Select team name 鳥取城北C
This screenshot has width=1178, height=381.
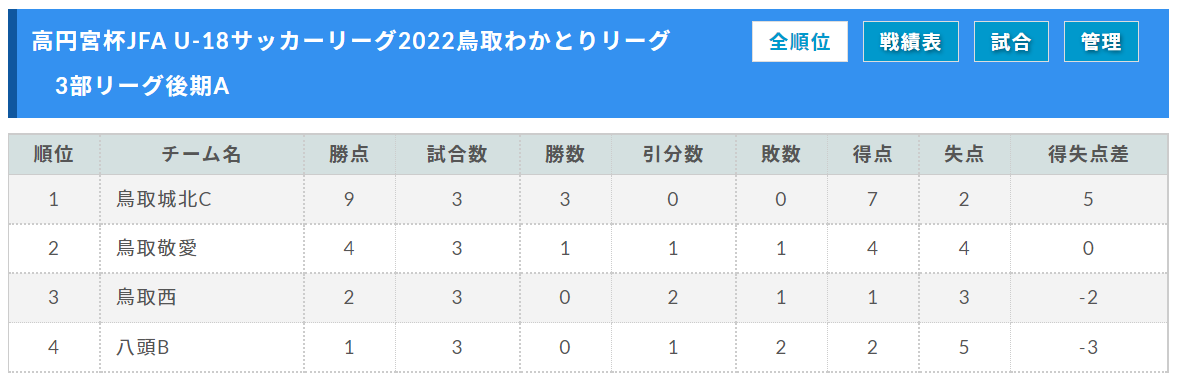(165, 199)
